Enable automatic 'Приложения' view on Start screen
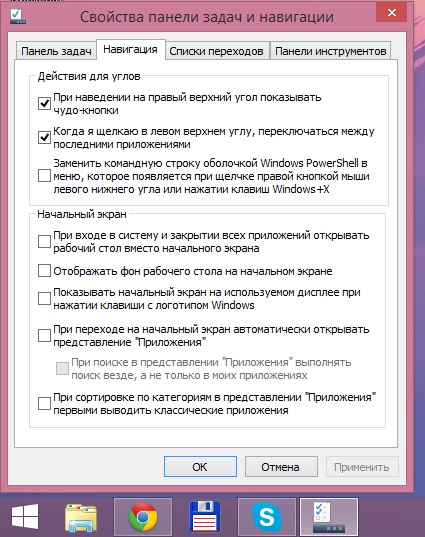 point(44,335)
